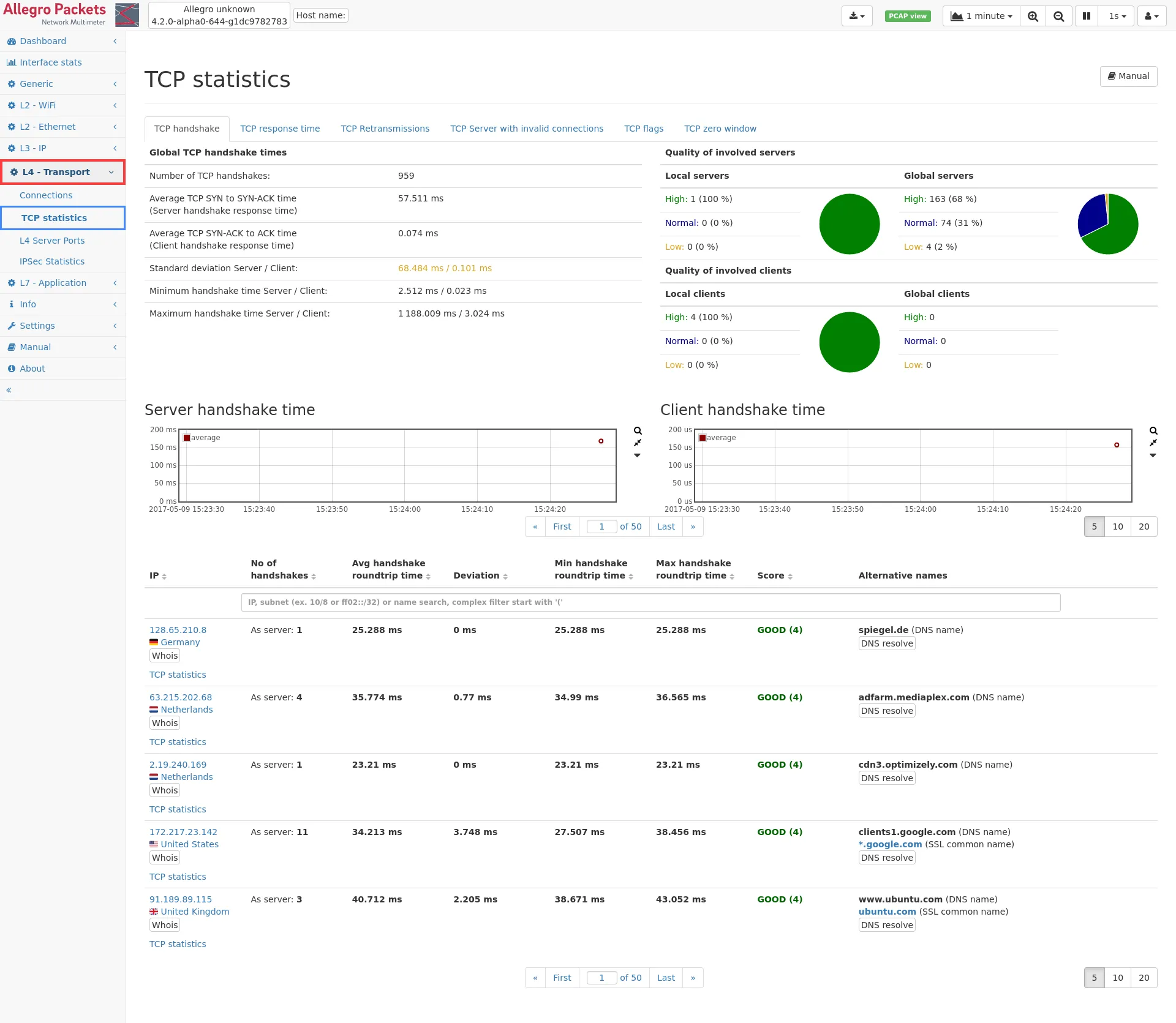
Task: Open the 1 minute time range dropdown
Action: coord(981,16)
